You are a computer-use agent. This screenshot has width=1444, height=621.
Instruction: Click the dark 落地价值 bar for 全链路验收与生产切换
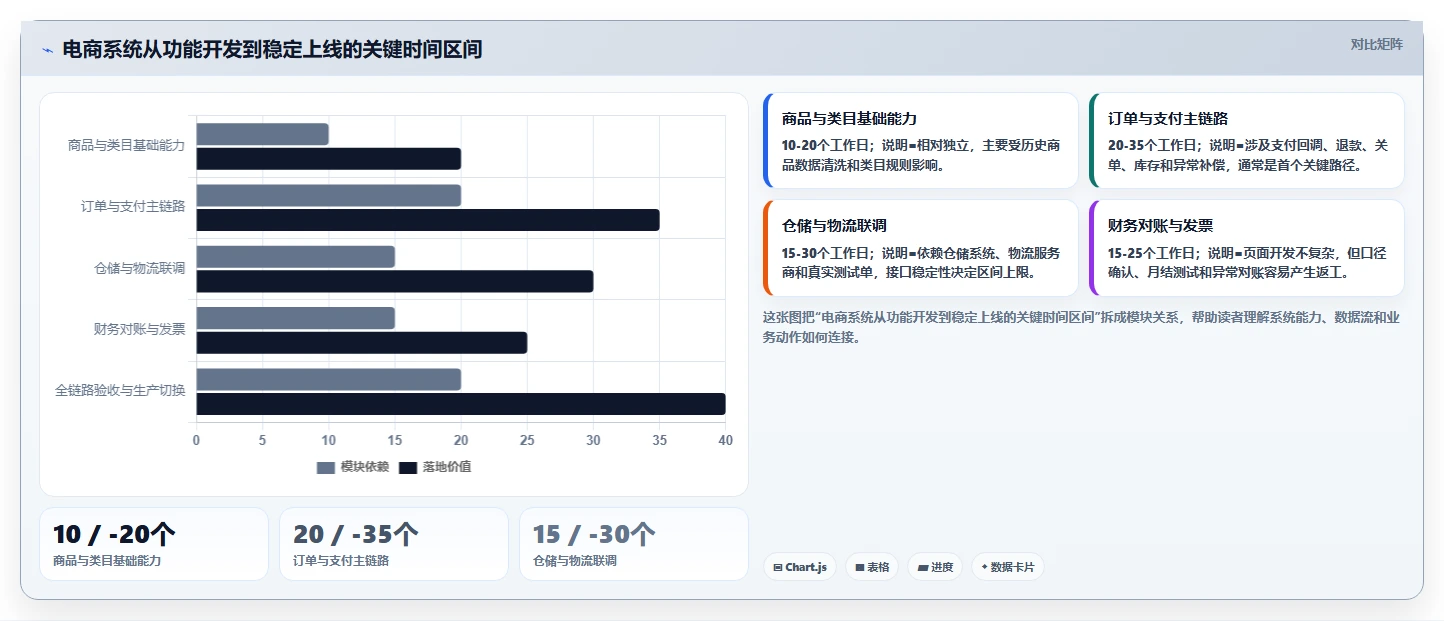pyautogui.click(x=461, y=404)
